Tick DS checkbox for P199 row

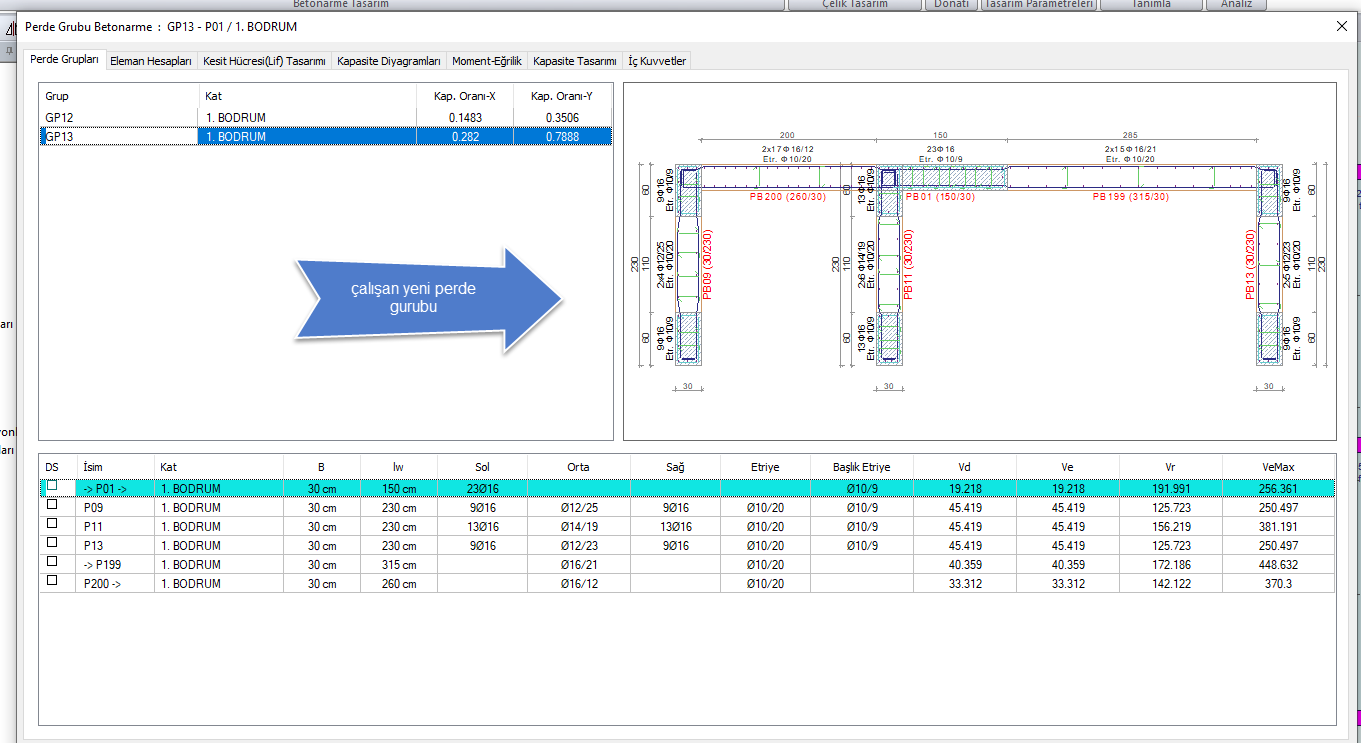[x=52, y=563]
